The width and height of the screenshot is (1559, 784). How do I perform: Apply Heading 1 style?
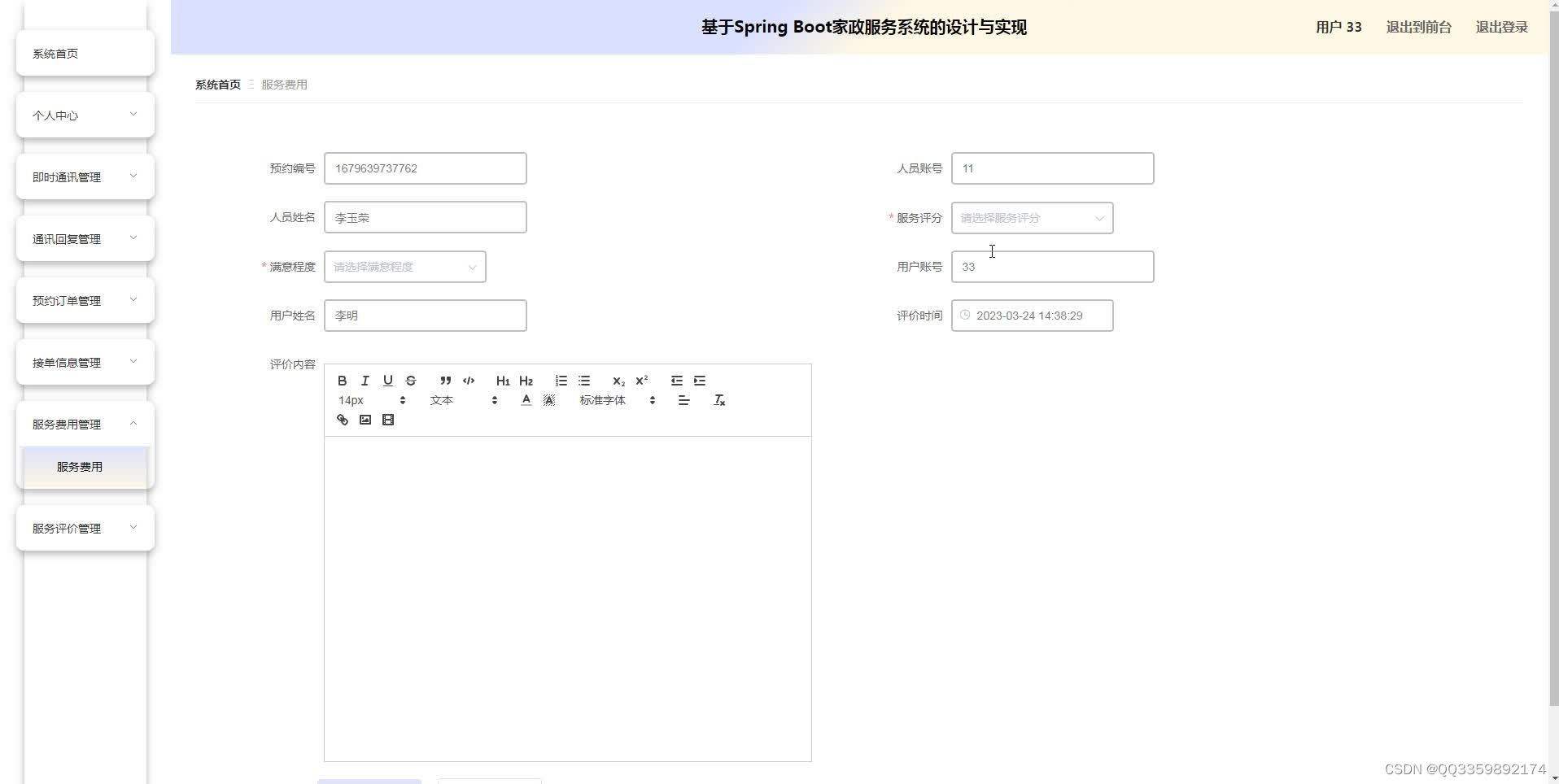[503, 381]
